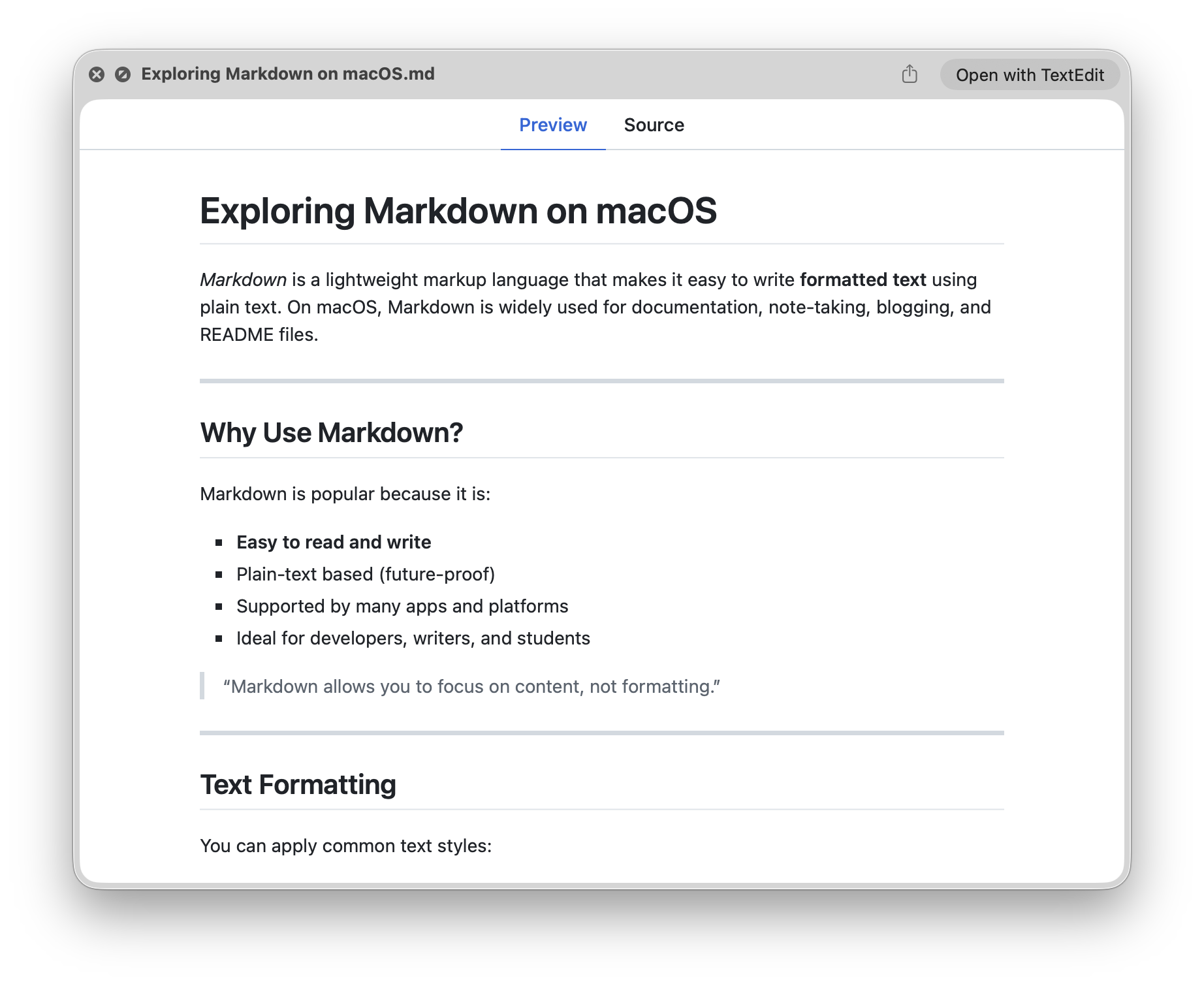Switch to the Source tab
This screenshot has width=1204, height=986.
[x=654, y=125]
